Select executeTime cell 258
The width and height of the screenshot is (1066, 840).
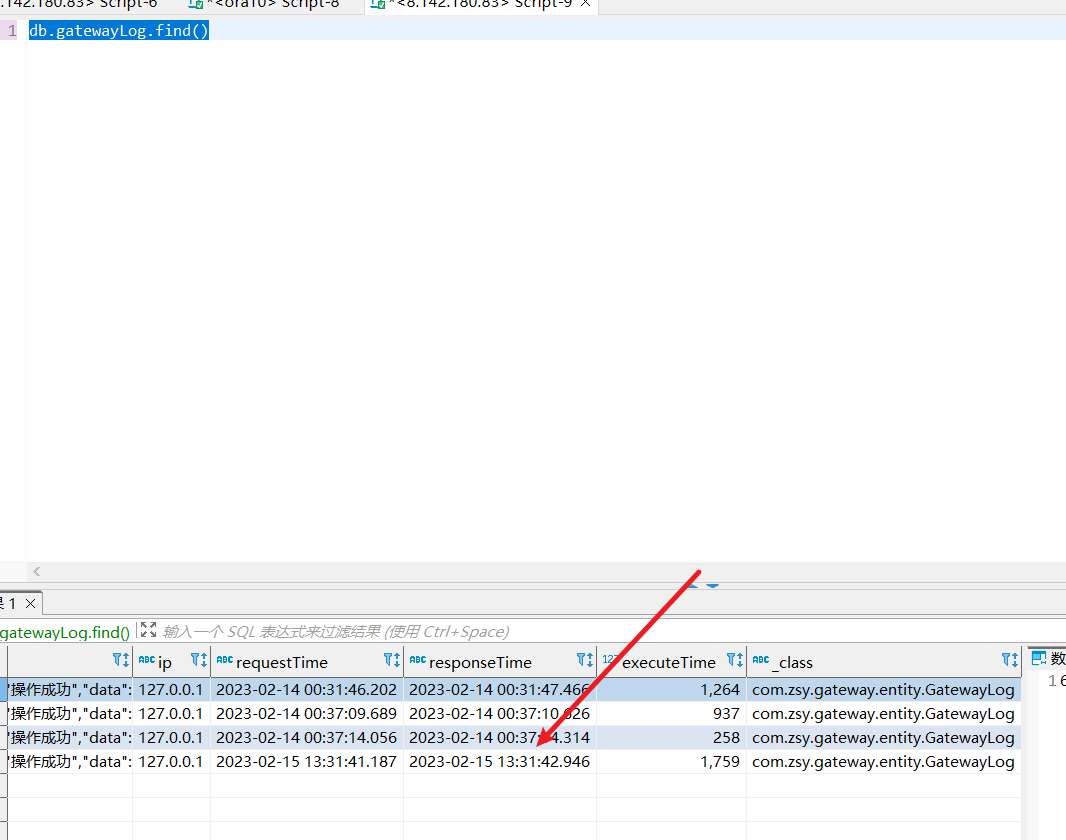672,737
